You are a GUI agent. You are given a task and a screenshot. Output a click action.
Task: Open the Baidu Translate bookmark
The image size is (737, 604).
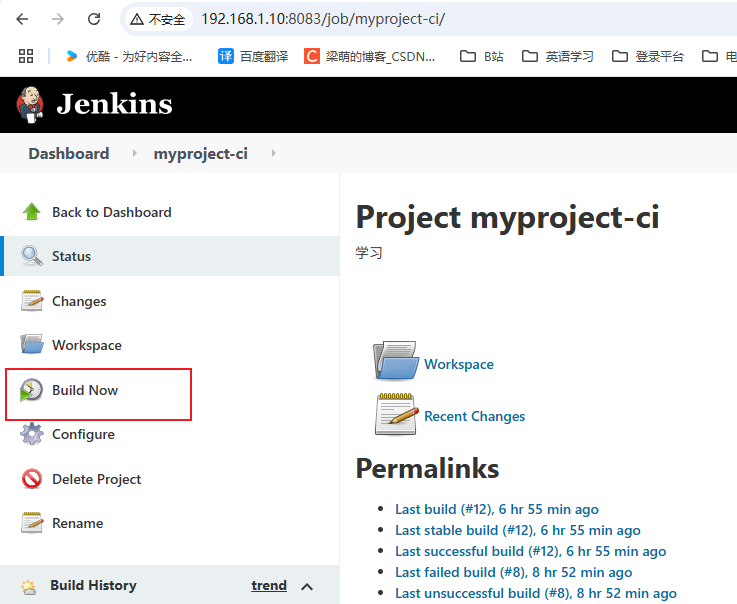pos(253,56)
